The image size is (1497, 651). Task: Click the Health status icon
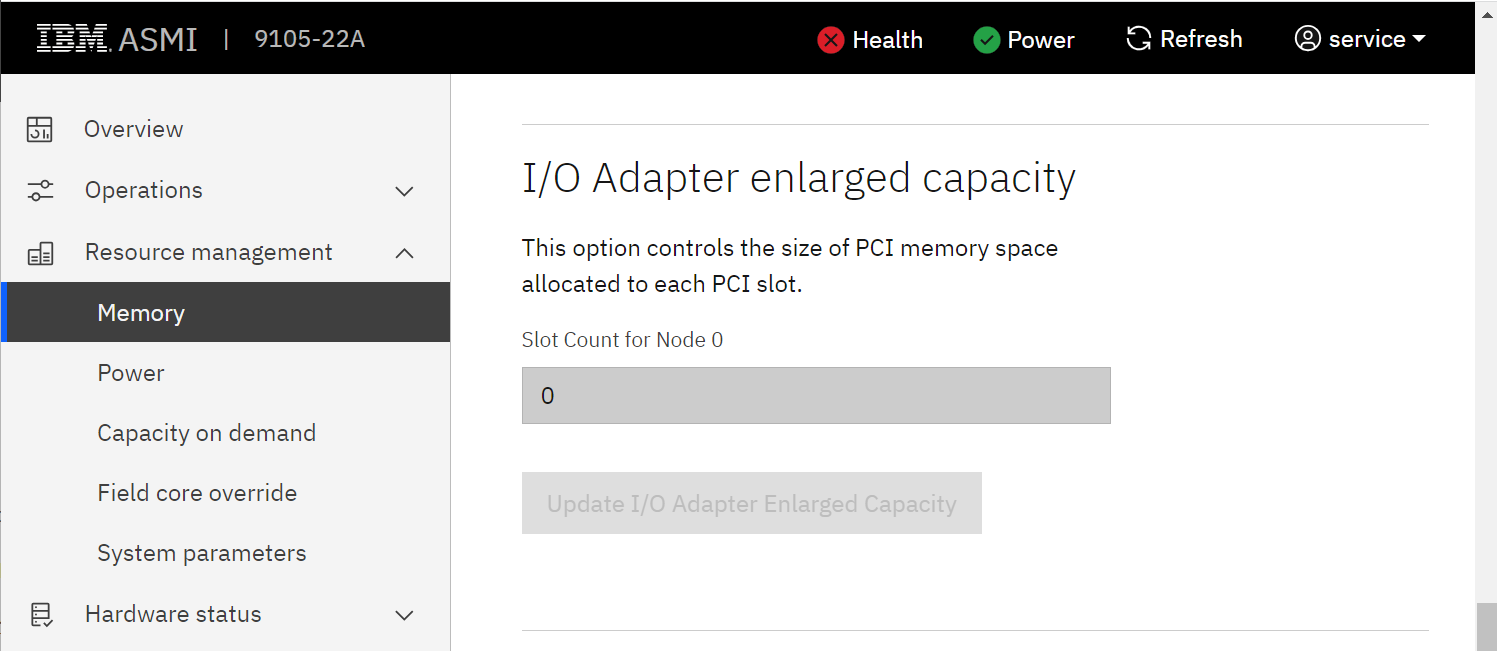(831, 40)
